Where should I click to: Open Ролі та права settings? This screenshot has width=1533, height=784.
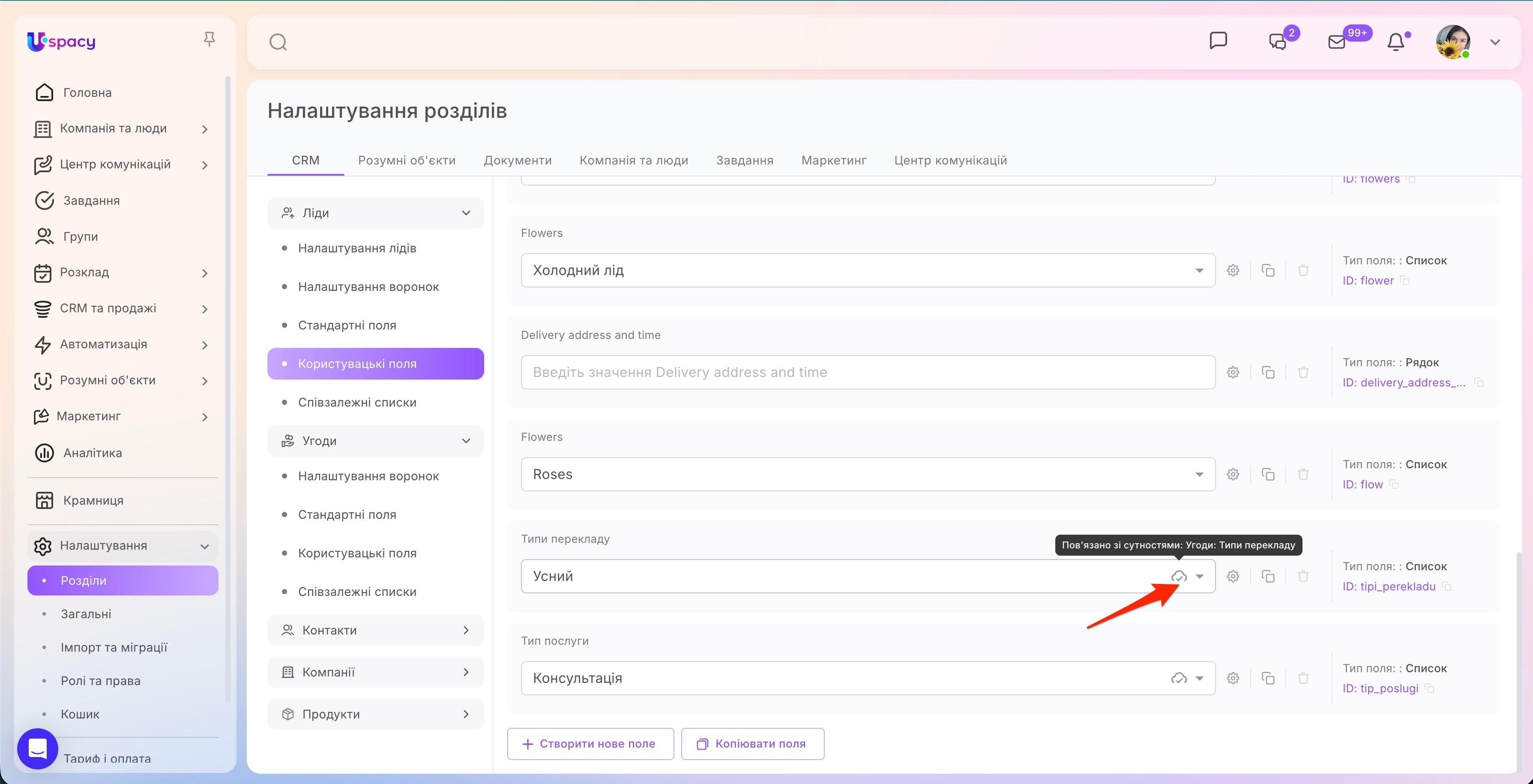pyautogui.click(x=101, y=680)
